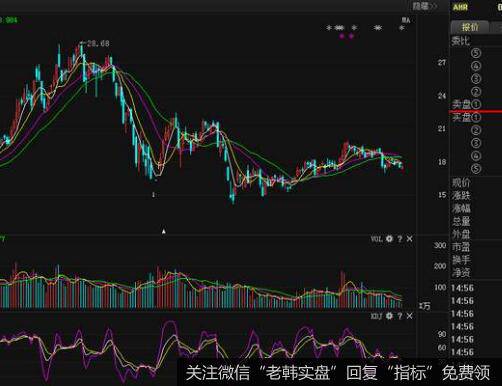Click price axis value 24

click(442, 96)
